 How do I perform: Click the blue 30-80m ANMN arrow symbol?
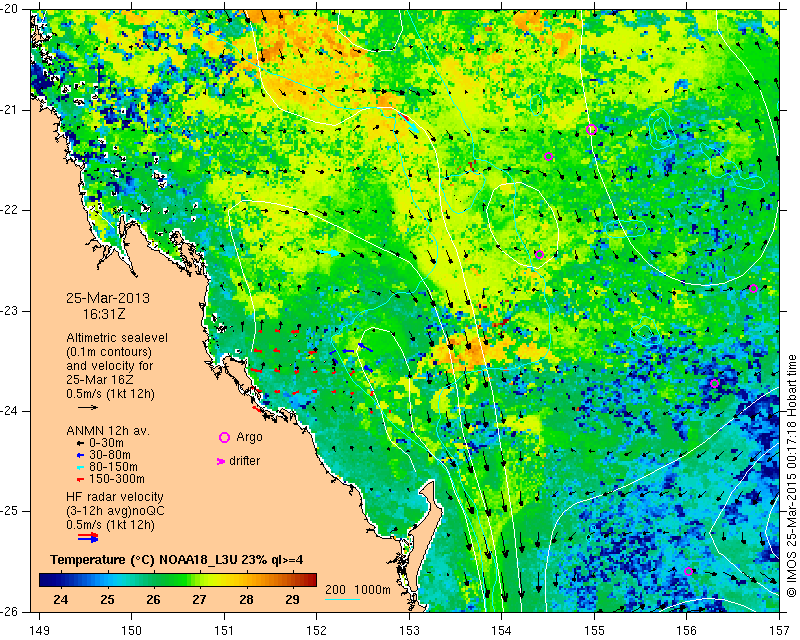pyautogui.click(x=79, y=455)
